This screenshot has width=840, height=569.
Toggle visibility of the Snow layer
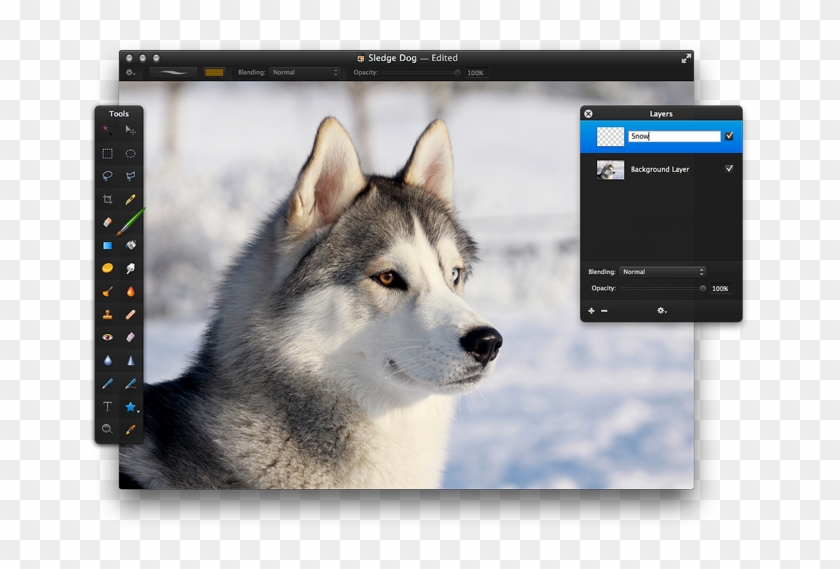(729, 136)
